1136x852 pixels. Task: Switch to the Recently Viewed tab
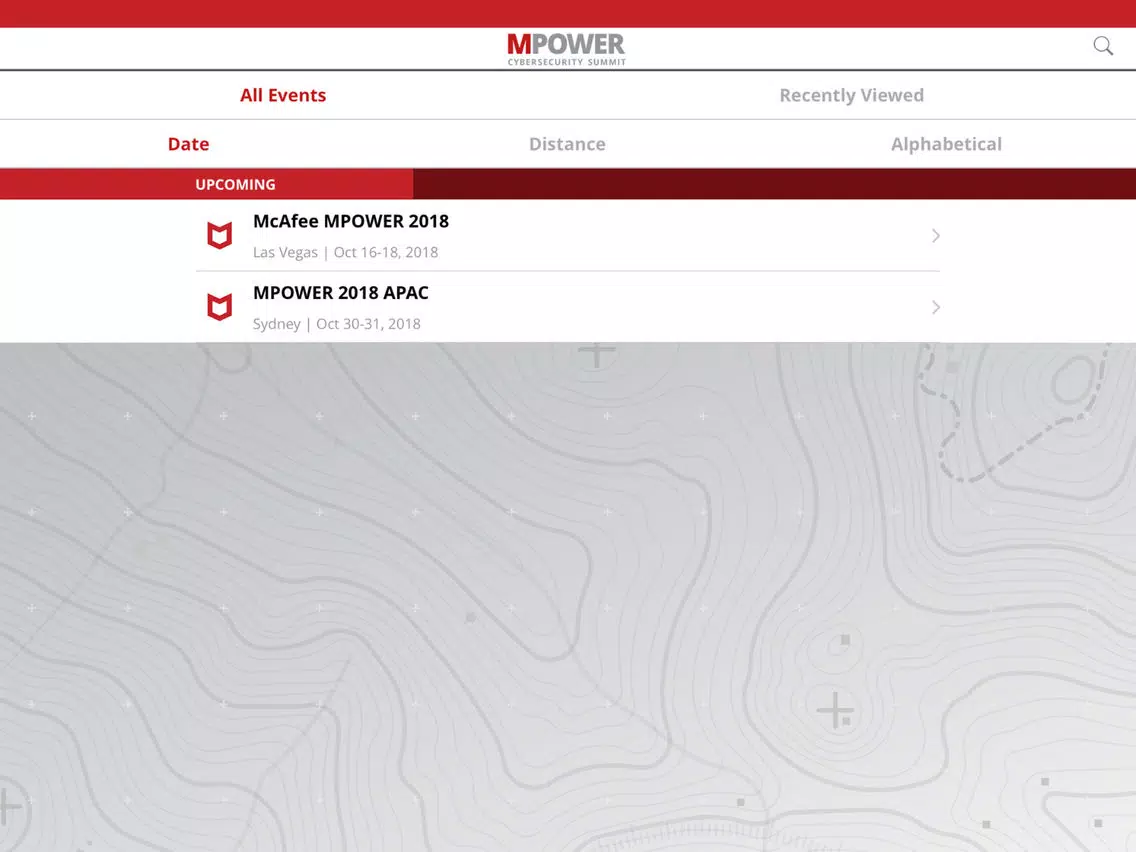click(851, 95)
